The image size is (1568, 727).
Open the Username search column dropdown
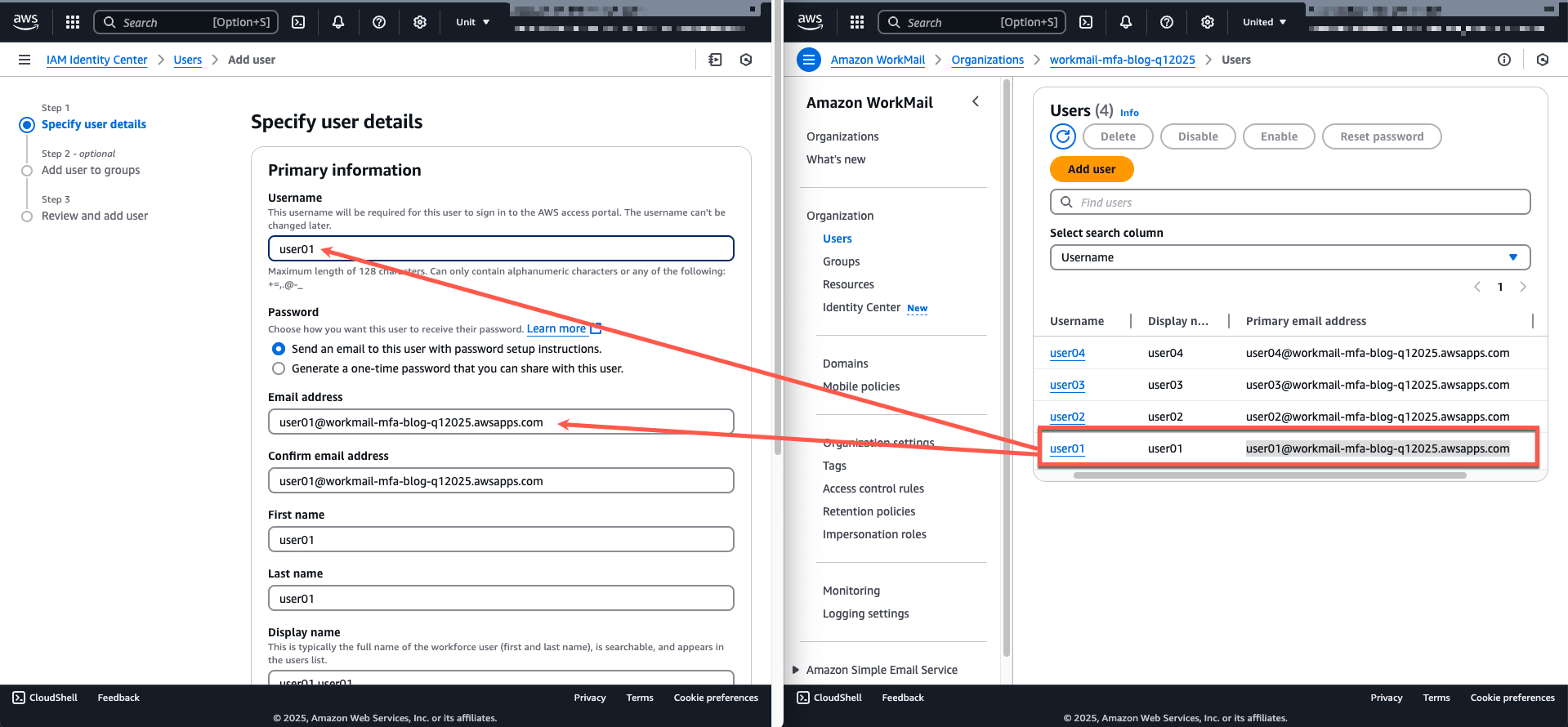[1289, 257]
